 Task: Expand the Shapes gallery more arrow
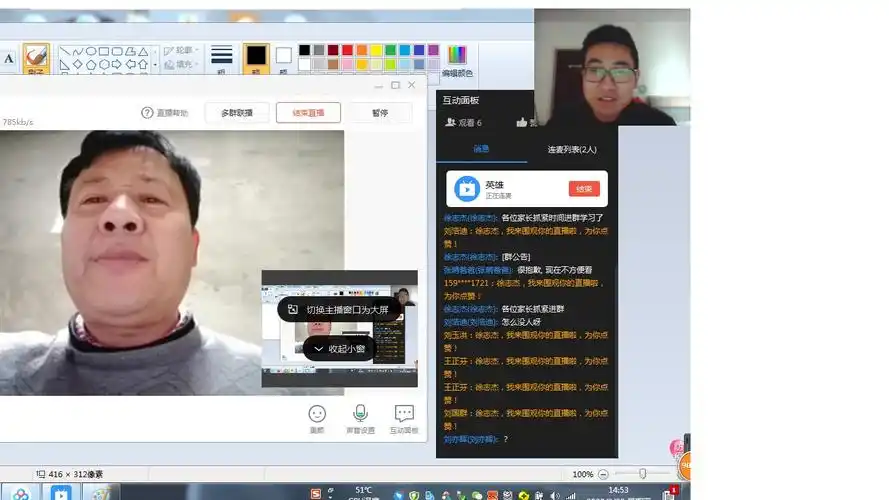click(155, 65)
